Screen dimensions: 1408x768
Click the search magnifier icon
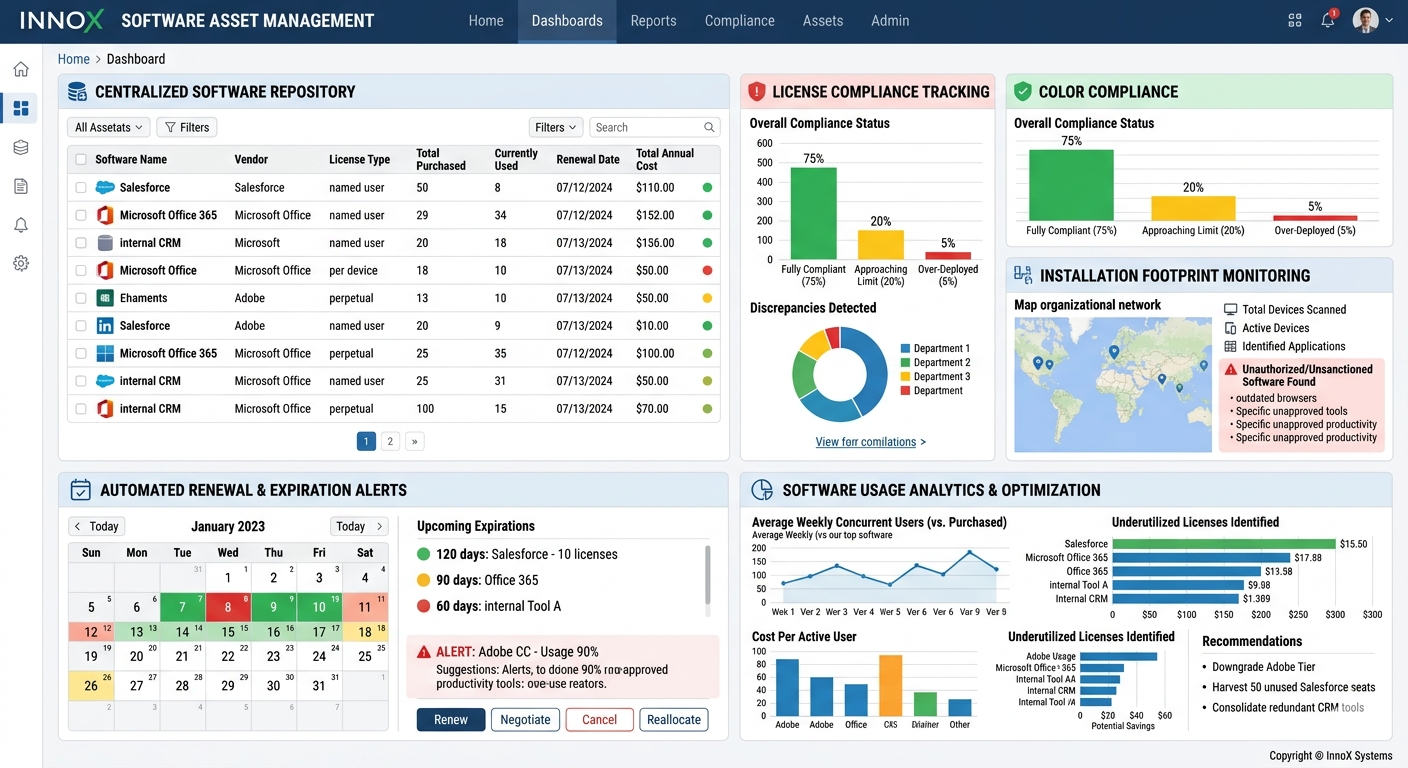[x=709, y=127]
